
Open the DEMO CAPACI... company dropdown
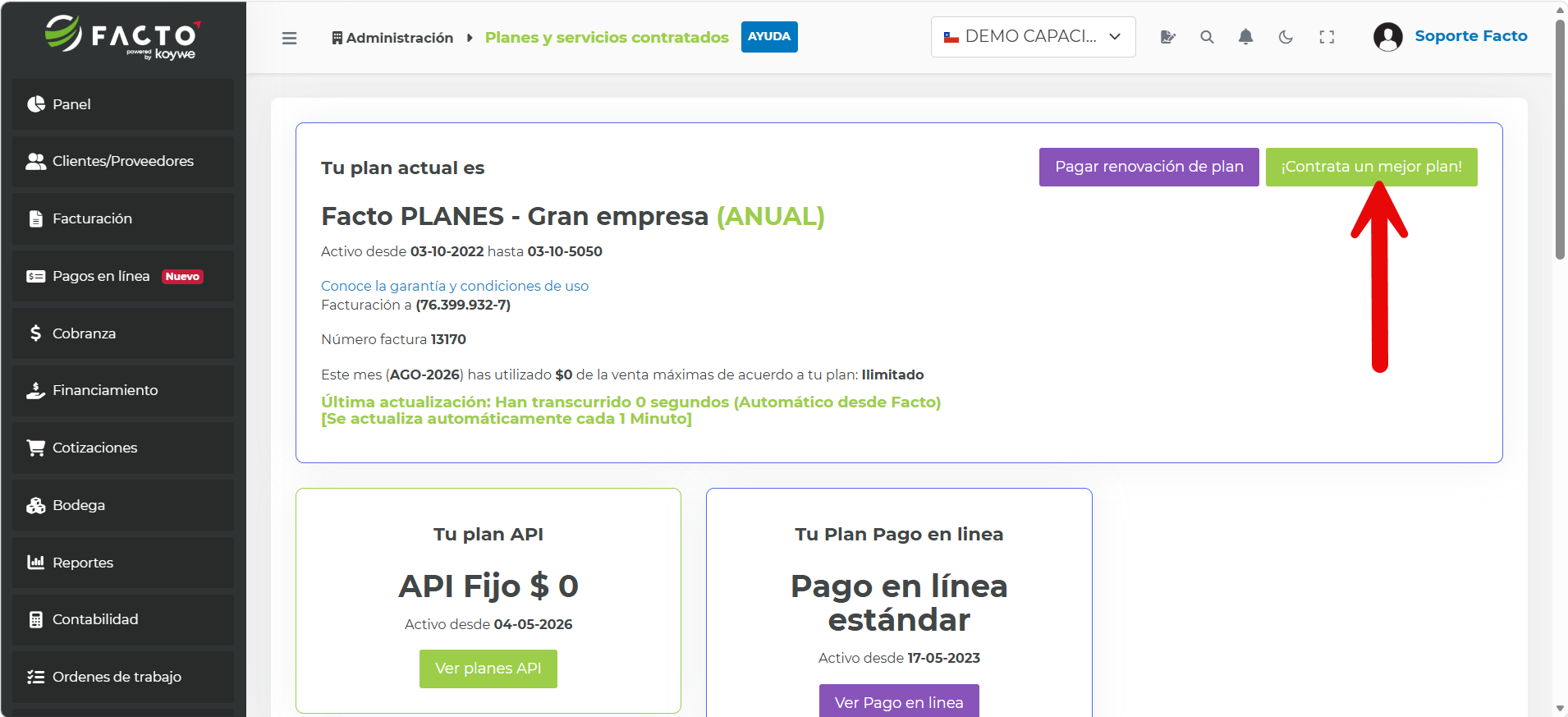click(1034, 37)
